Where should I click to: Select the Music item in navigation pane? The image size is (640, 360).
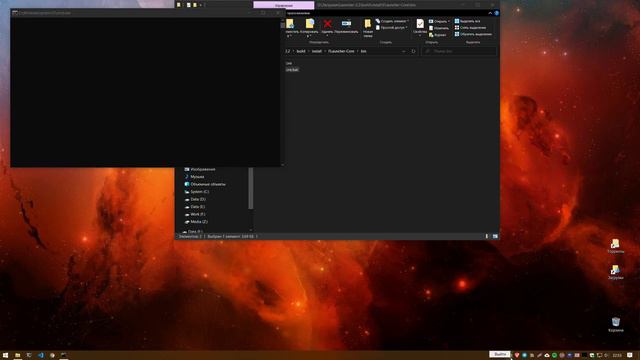point(194,177)
